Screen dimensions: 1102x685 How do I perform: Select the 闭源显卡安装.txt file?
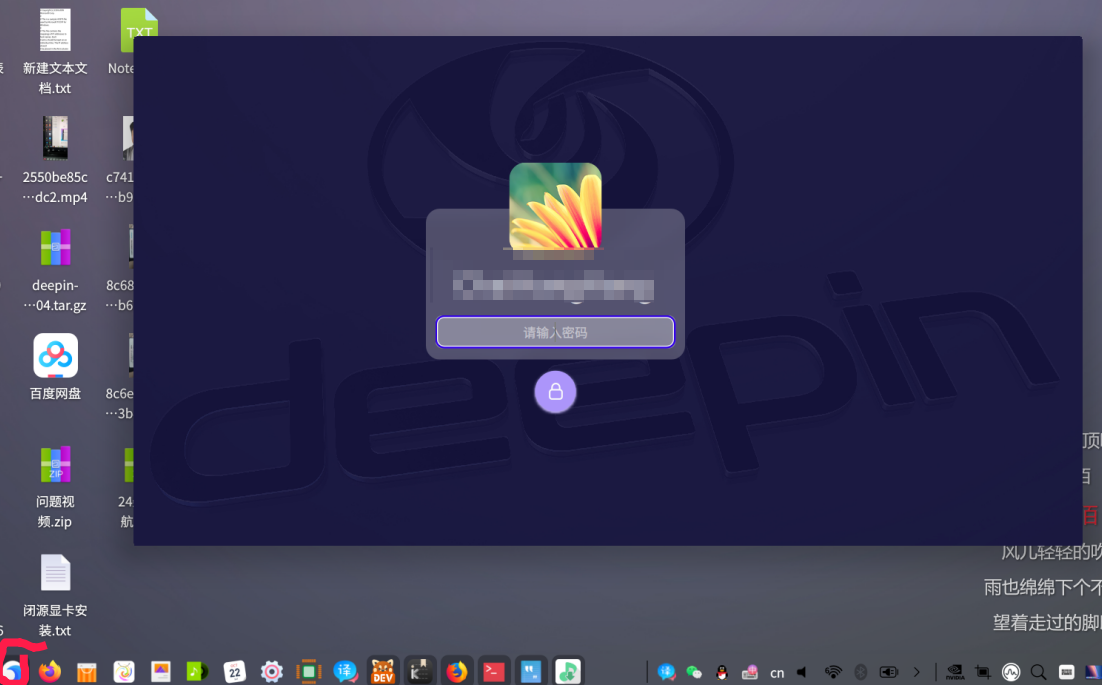point(55,595)
